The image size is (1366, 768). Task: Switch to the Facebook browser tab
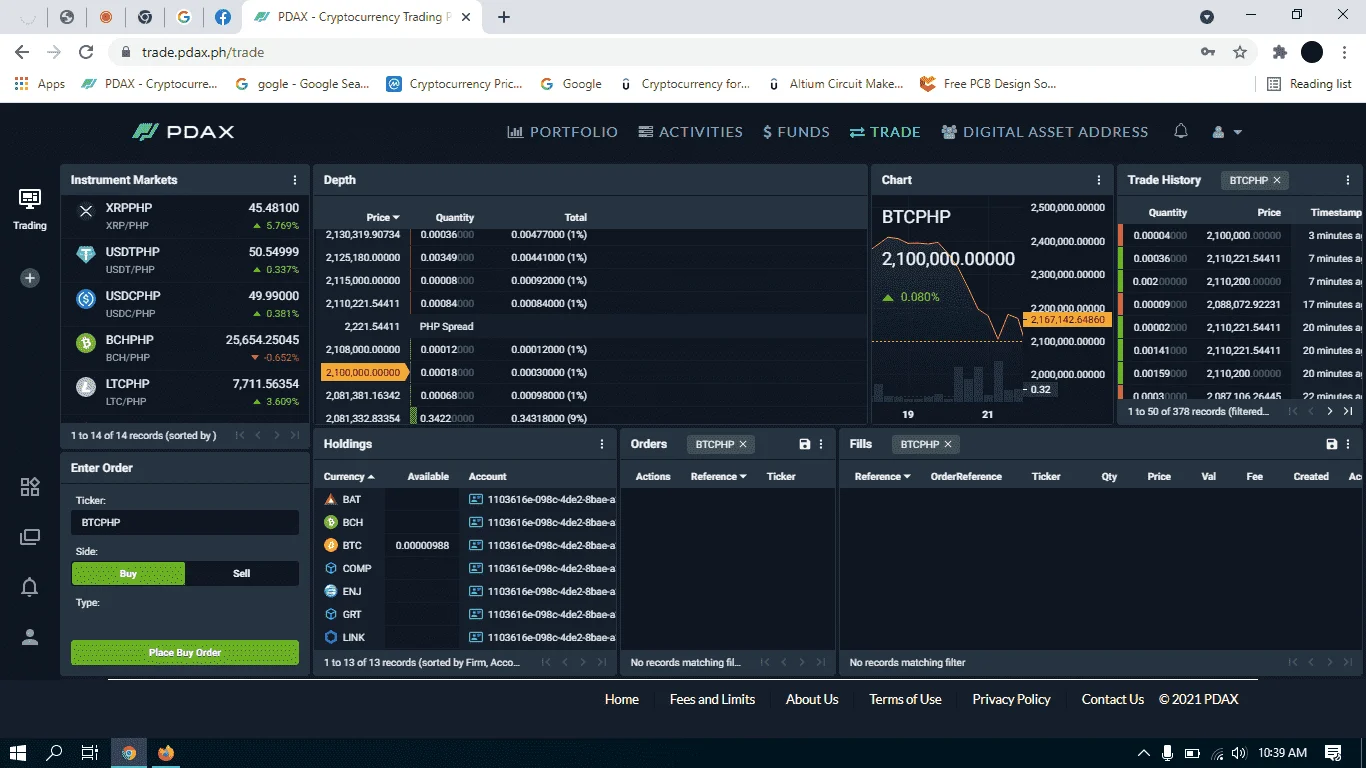click(222, 17)
